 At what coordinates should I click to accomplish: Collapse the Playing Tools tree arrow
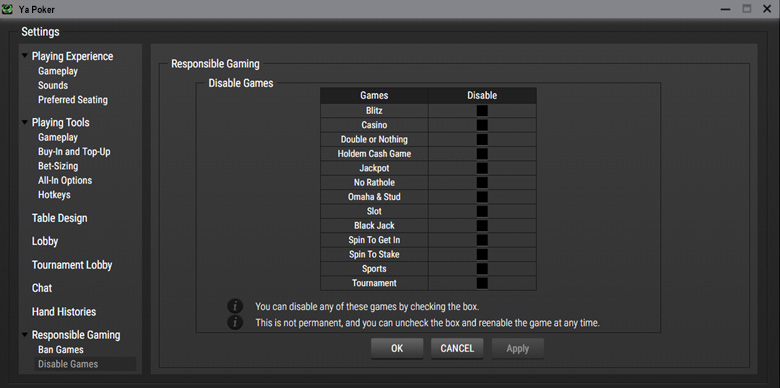24,122
